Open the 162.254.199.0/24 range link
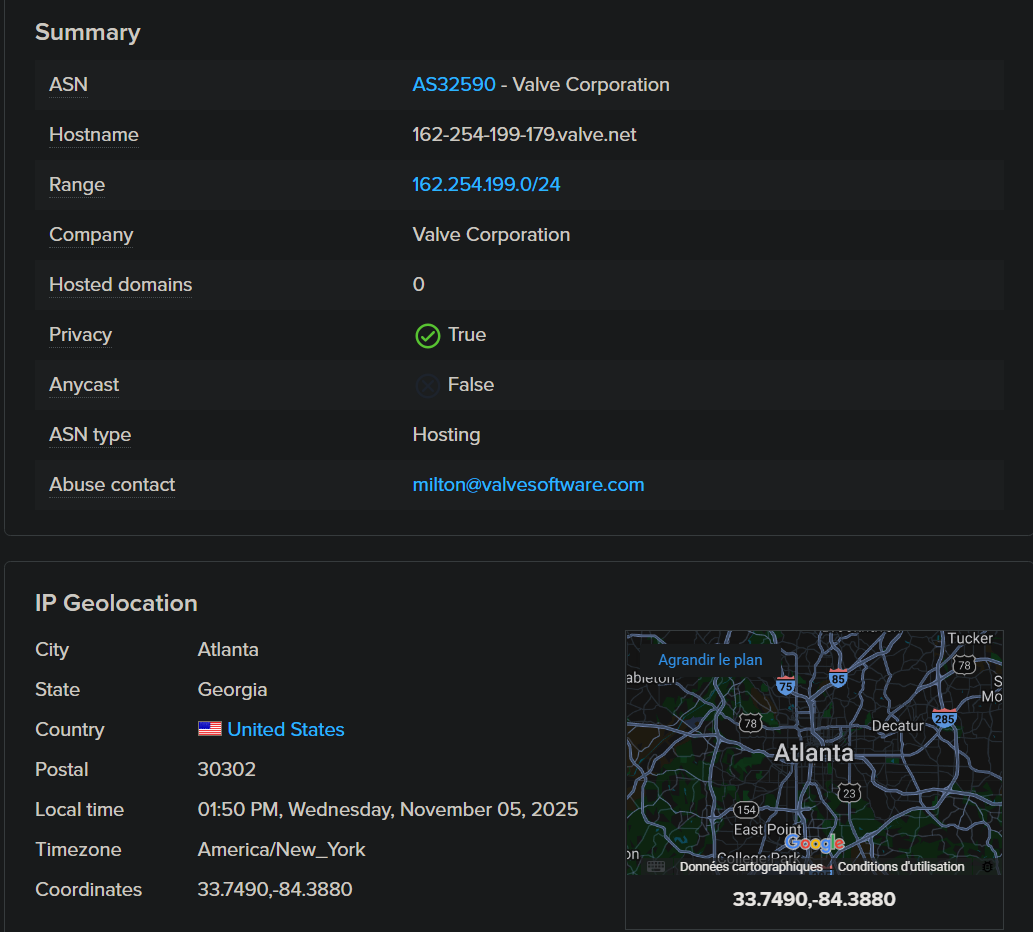 pyautogui.click(x=486, y=185)
